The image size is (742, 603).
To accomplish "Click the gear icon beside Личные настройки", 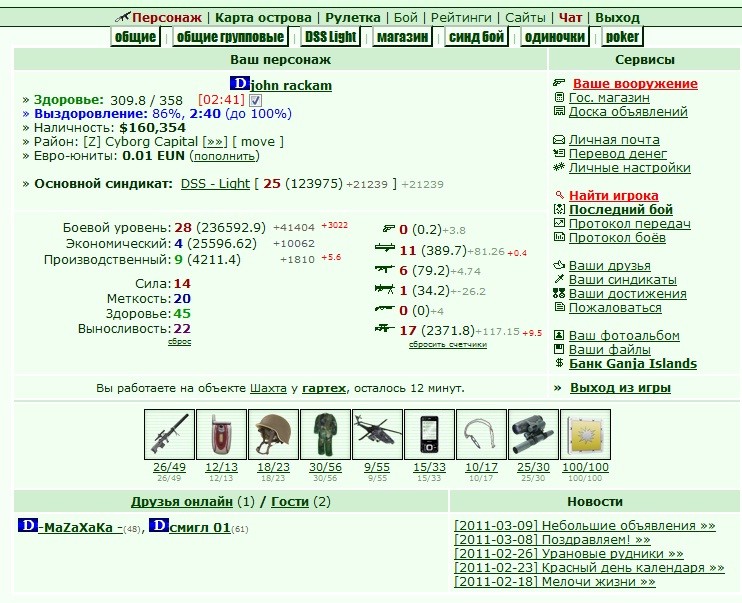I will tap(559, 167).
